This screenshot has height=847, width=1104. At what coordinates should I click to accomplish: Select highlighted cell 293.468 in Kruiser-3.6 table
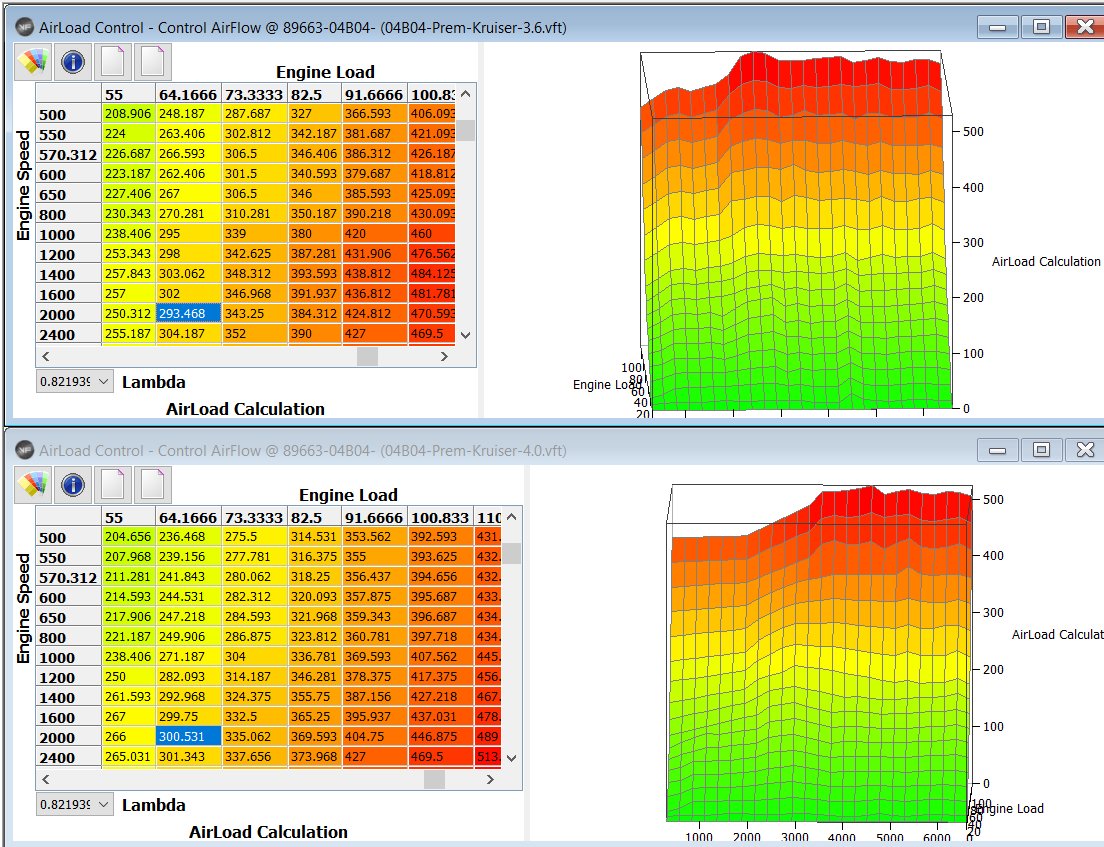coord(189,313)
